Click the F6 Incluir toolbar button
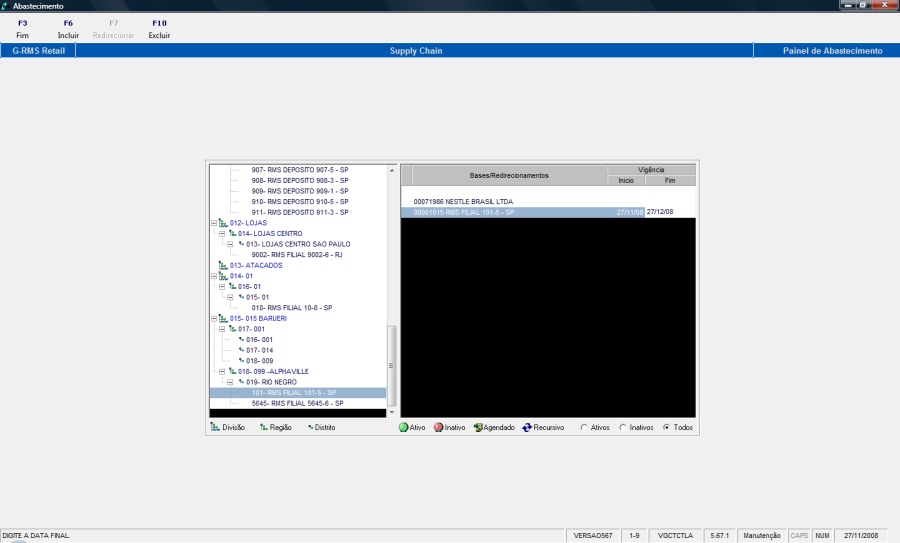The image size is (900, 543). [x=68, y=29]
